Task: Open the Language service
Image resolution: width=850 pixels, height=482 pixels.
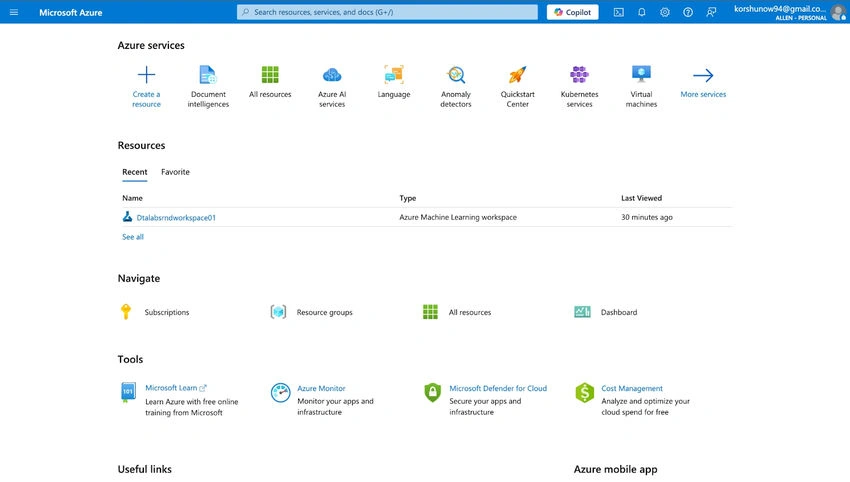Action: pyautogui.click(x=394, y=82)
